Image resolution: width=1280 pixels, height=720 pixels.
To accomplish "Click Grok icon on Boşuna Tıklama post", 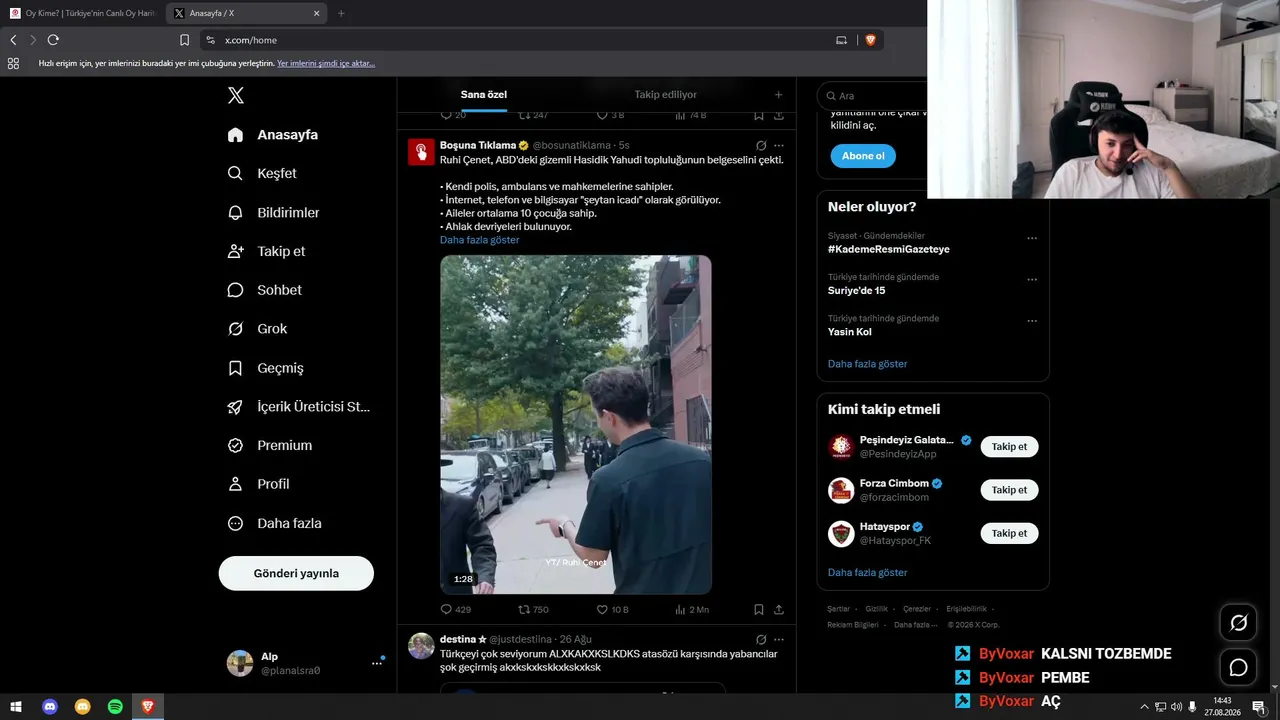I will pyautogui.click(x=761, y=146).
